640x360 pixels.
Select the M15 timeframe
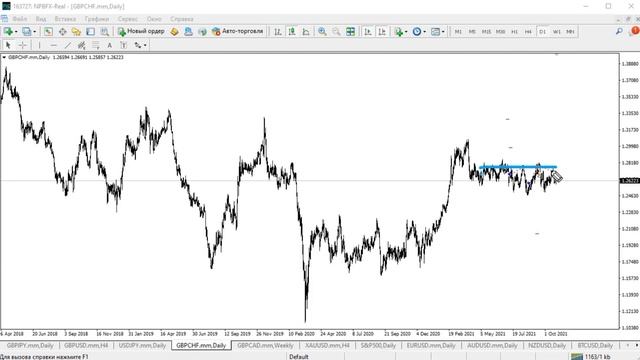click(486, 31)
